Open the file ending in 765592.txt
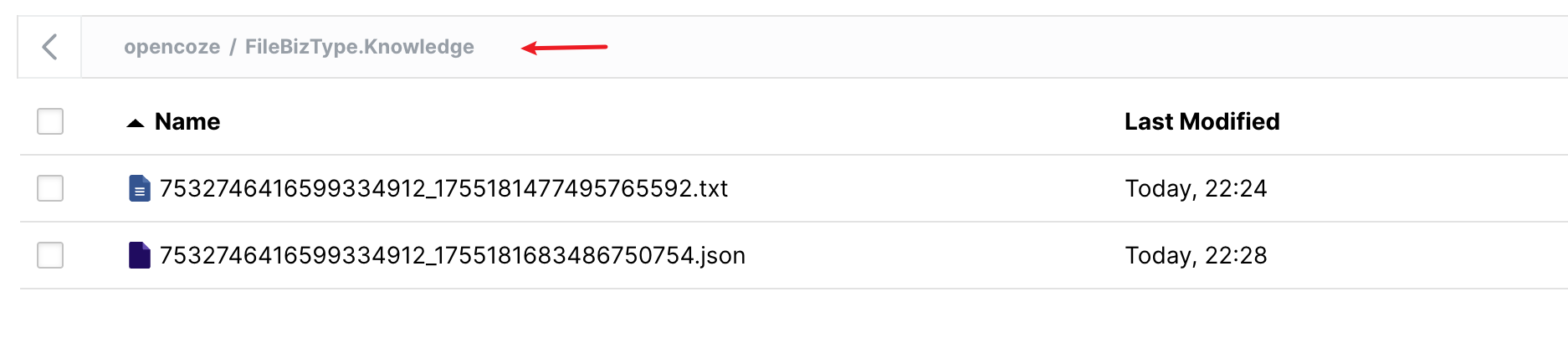Viewport: 1568px width, 343px height. pyautogui.click(x=443, y=188)
